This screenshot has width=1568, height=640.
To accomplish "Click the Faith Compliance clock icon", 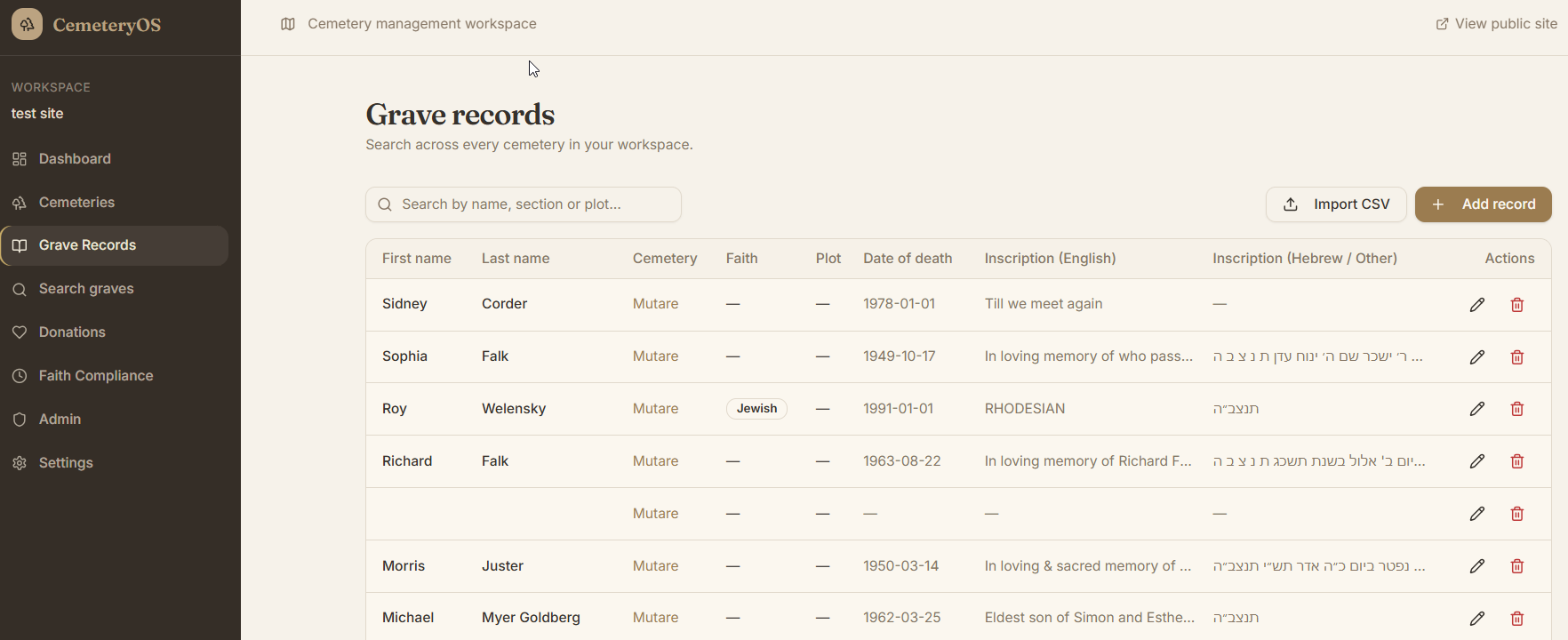I will pyautogui.click(x=20, y=376).
